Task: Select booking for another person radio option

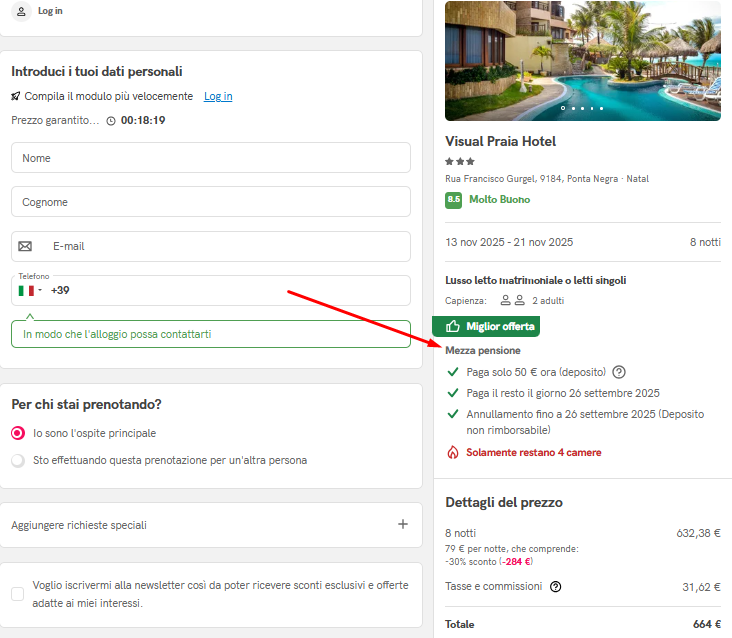Action: point(18,461)
